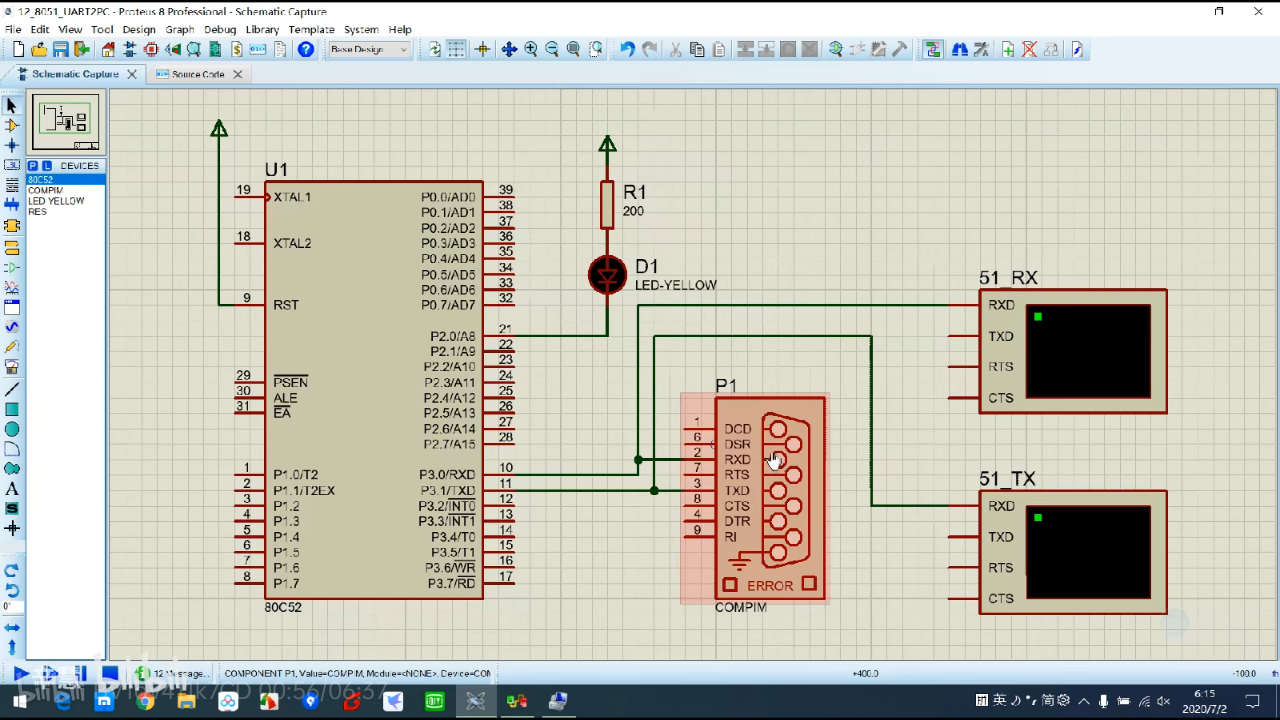
Task: Click the 51_RX virtual terminal screen
Action: tap(1088, 351)
